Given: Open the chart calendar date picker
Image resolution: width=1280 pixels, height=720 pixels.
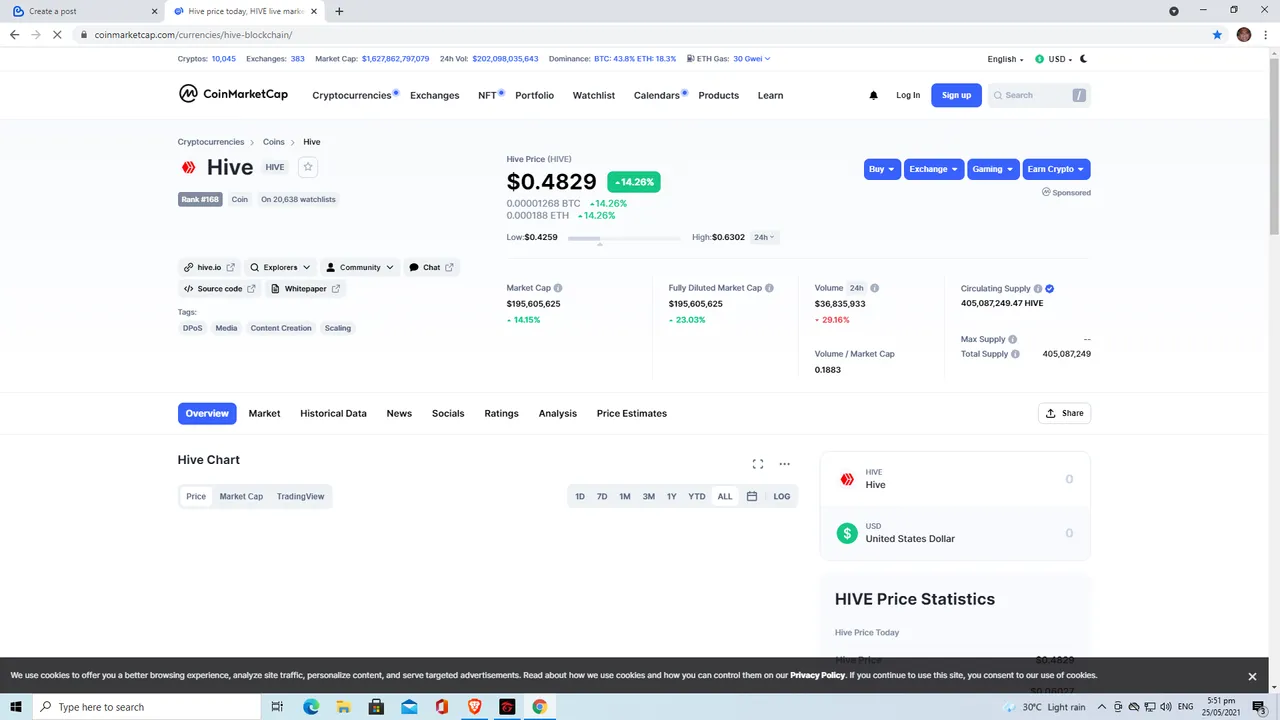Looking at the screenshot, I should 751,496.
